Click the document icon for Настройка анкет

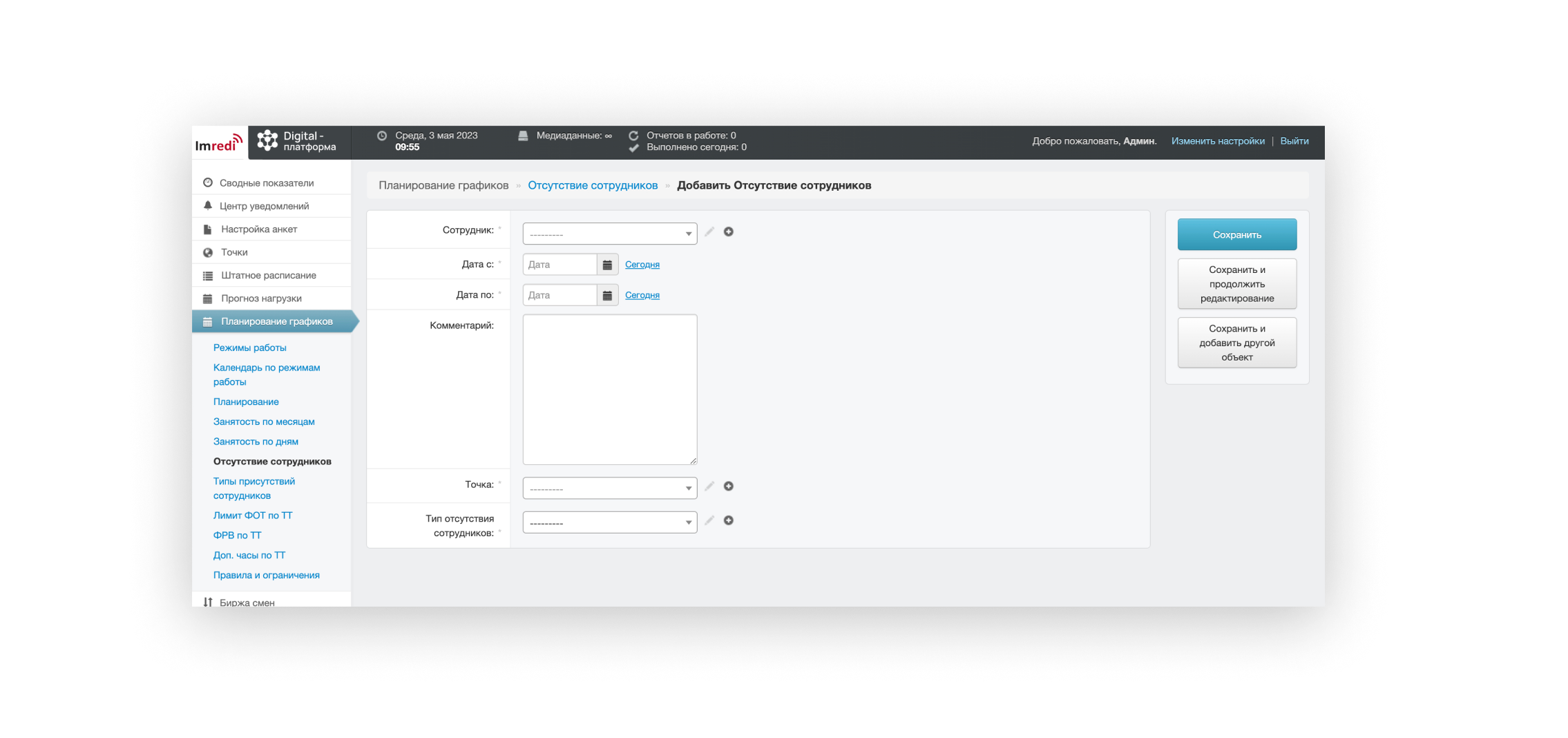[x=208, y=229]
